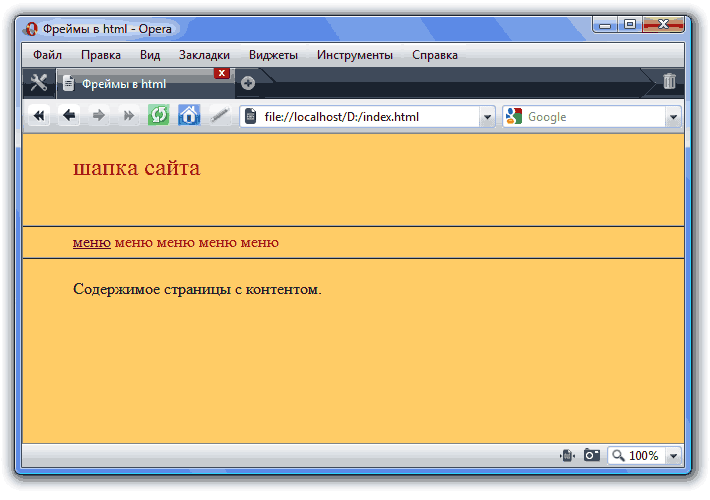Open the closed tabs trash icon
The image size is (710, 500).
669,83
